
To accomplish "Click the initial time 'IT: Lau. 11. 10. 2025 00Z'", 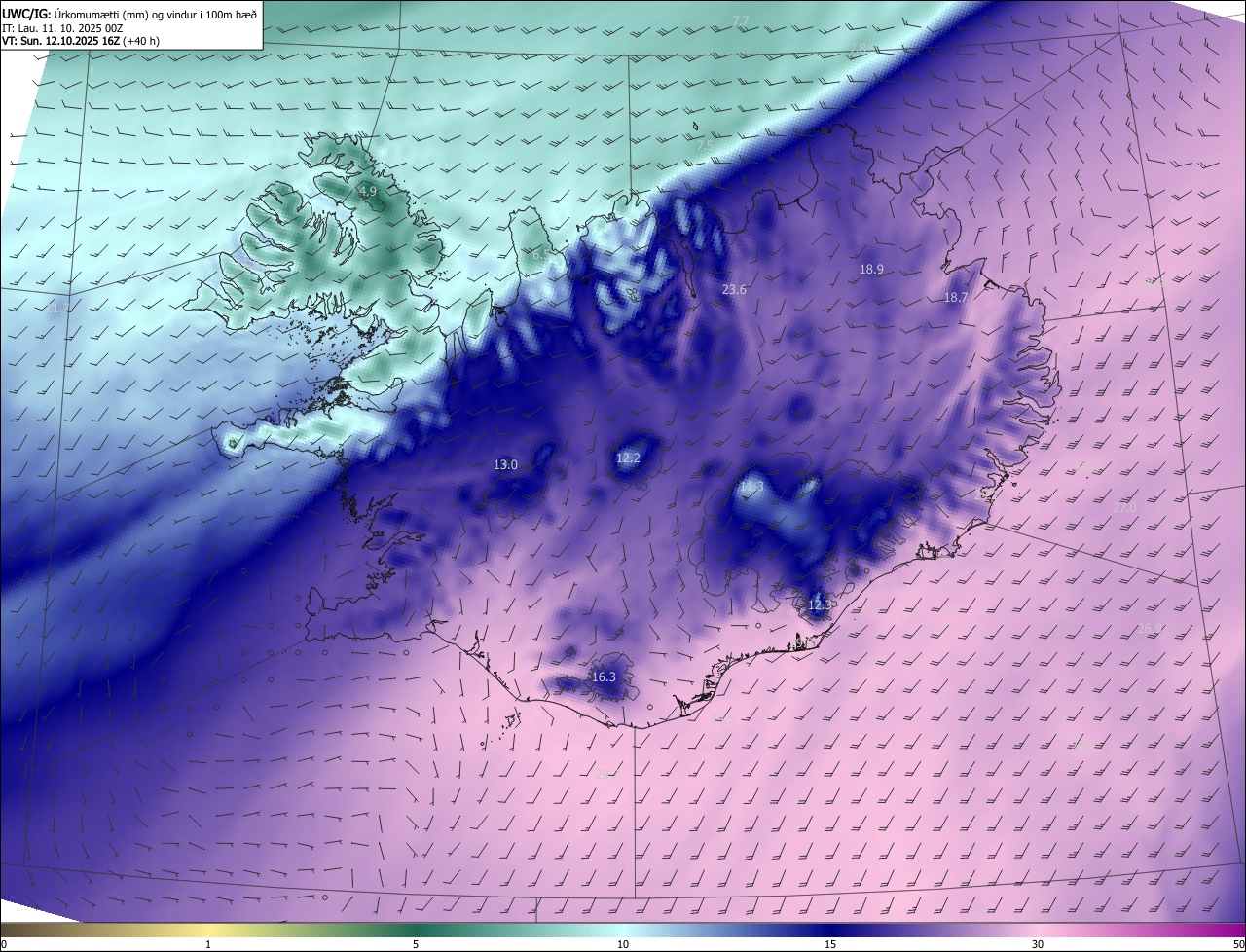I will [62, 28].
